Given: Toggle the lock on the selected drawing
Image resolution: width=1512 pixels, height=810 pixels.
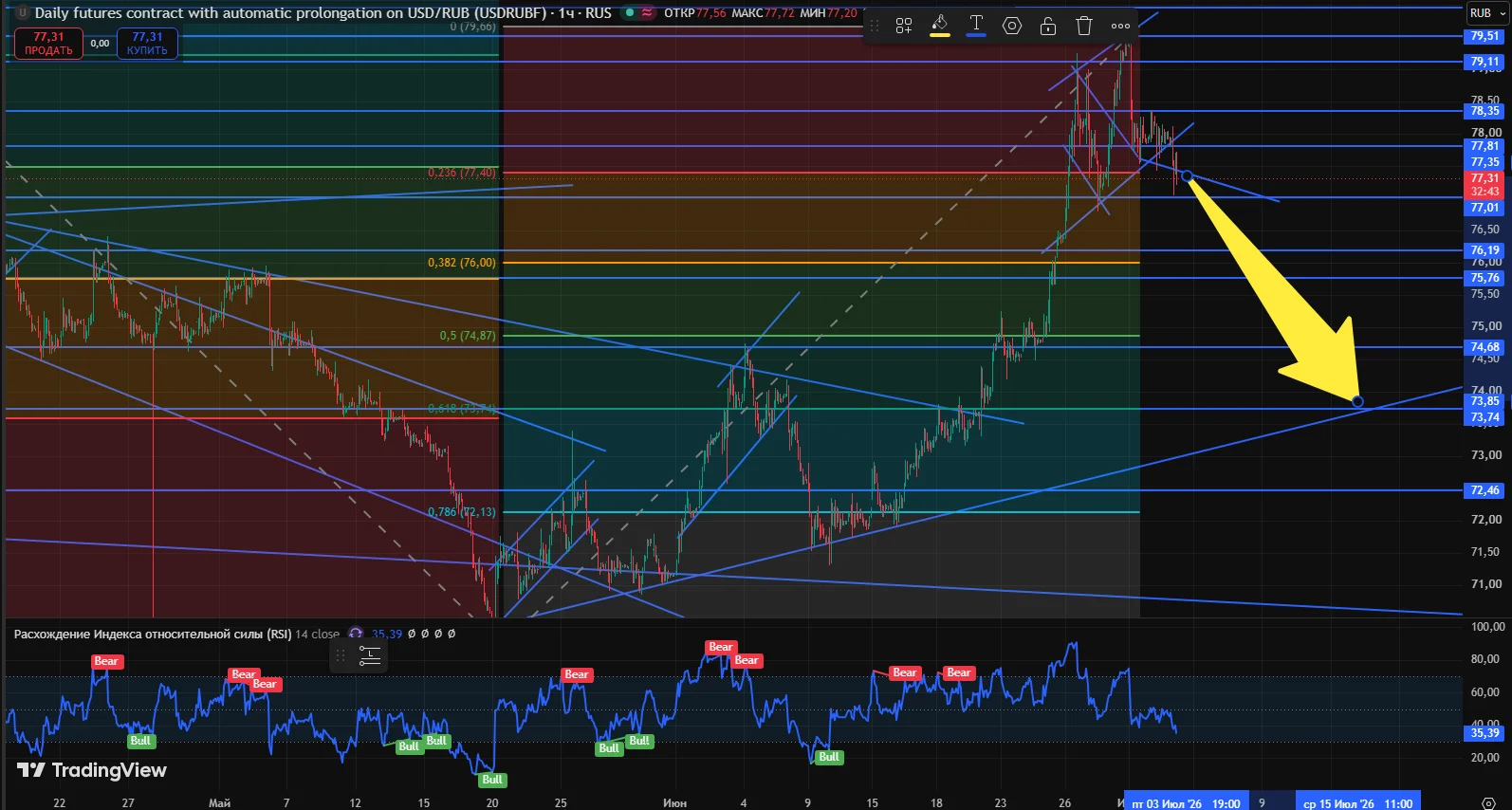Looking at the screenshot, I should tap(1048, 26).
